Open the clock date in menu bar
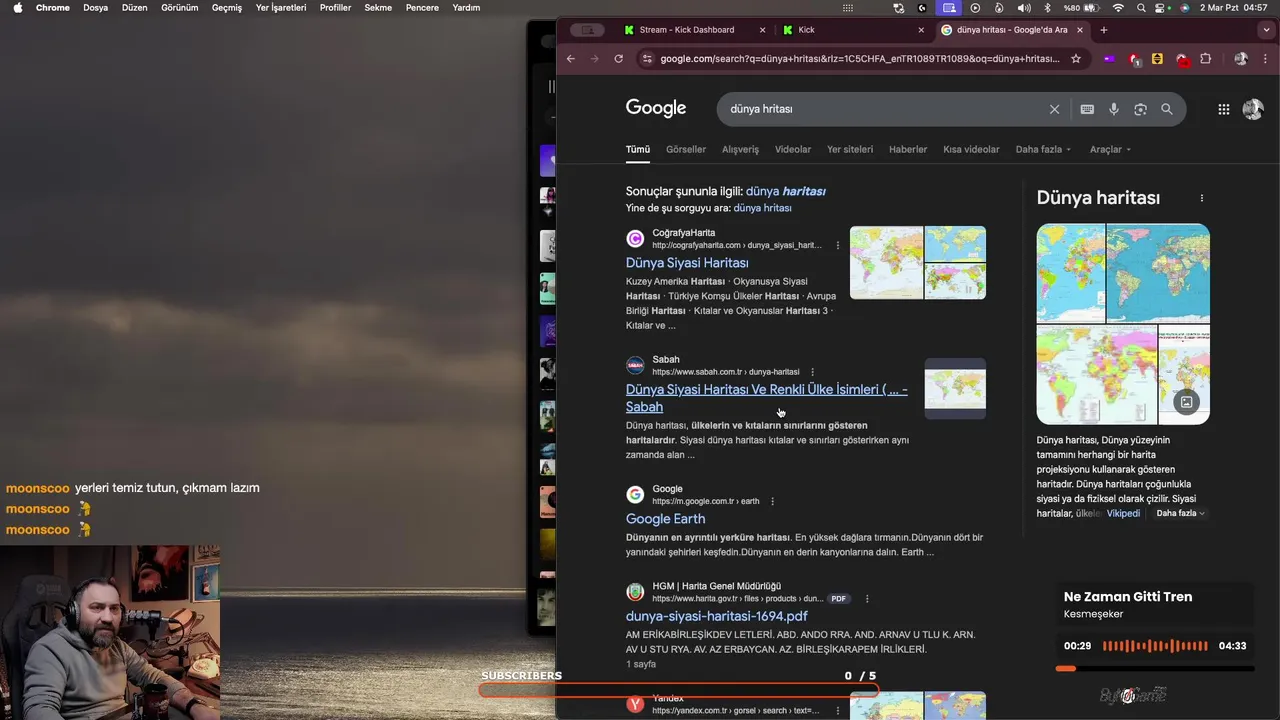 pos(1234,7)
